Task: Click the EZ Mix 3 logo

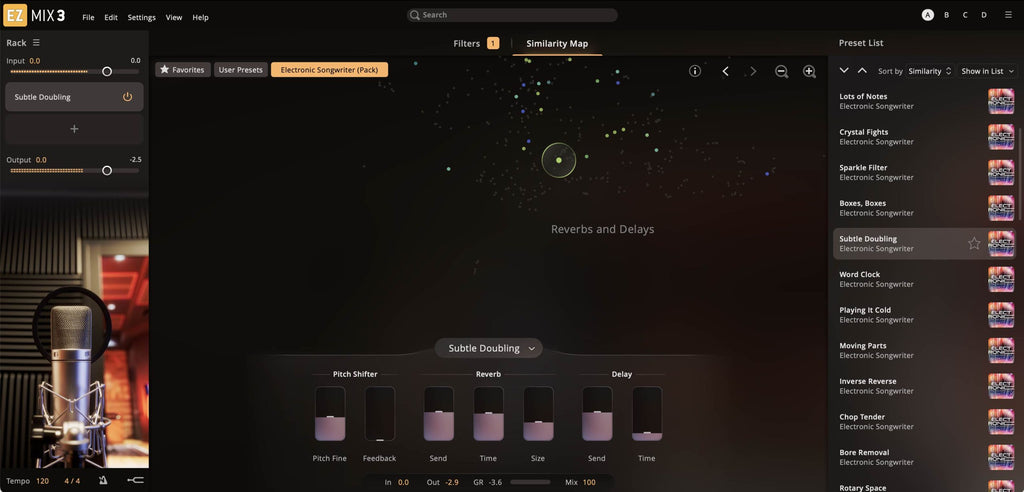Action: pyautogui.click(x=34, y=16)
